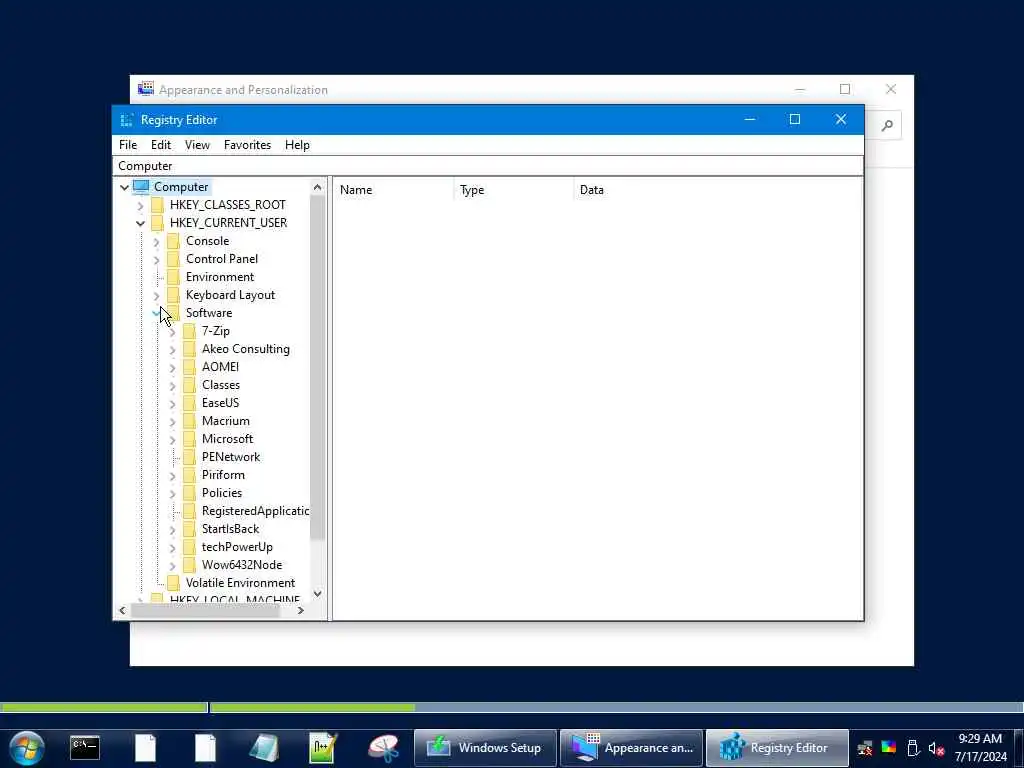Expand the Console key arrow
This screenshot has width=1024, height=768.
[x=156, y=242]
